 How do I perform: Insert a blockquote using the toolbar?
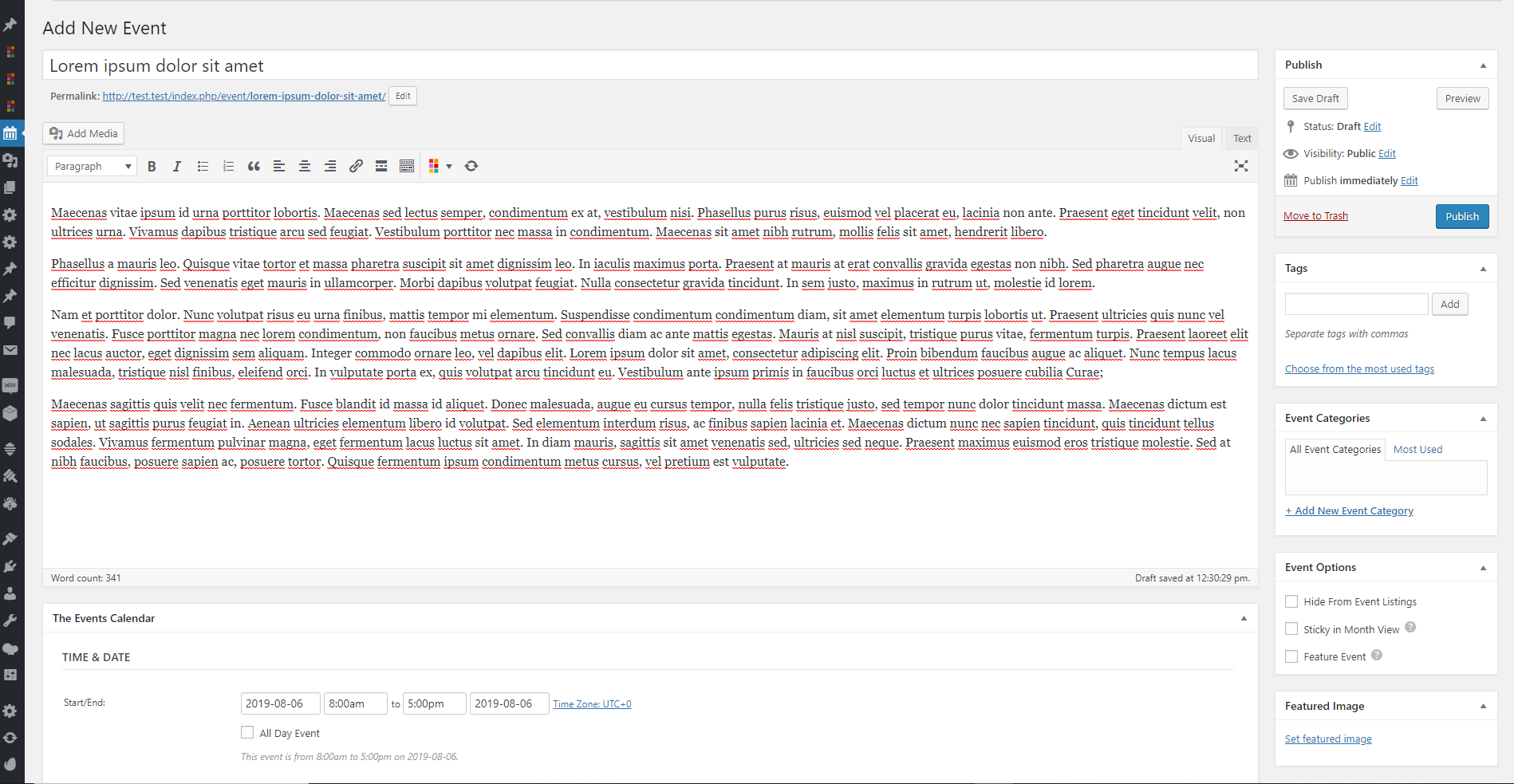coord(254,166)
